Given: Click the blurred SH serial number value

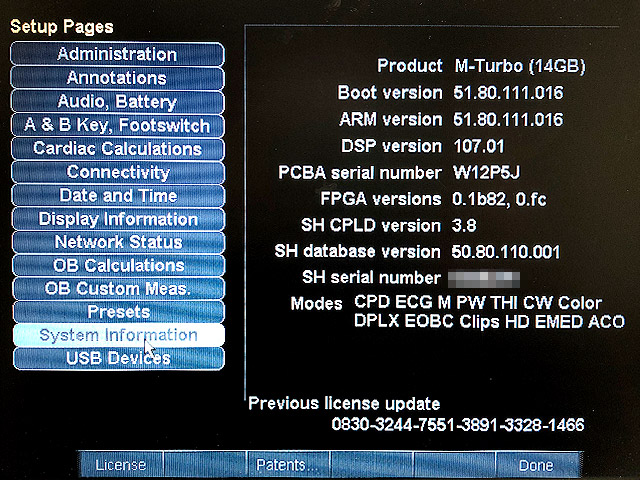Looking at the screenshot, I should pos(484,280).
